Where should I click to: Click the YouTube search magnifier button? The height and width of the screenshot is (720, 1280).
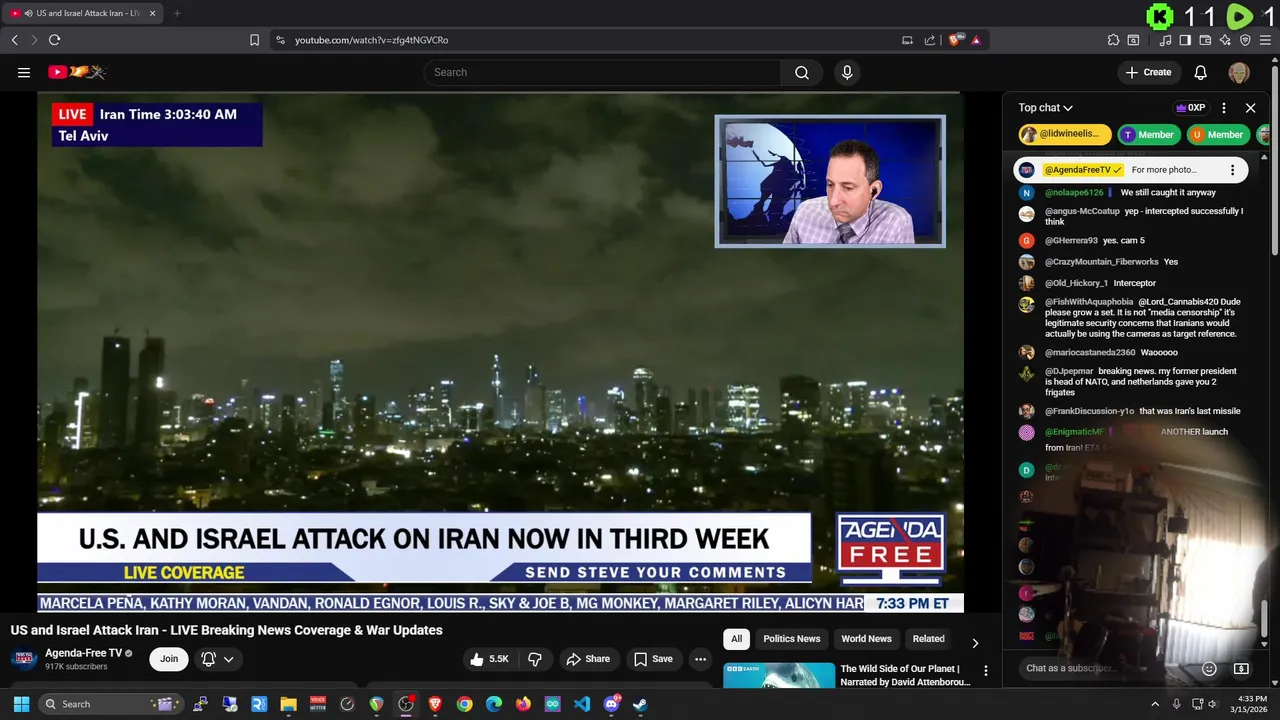pos(802,72)
